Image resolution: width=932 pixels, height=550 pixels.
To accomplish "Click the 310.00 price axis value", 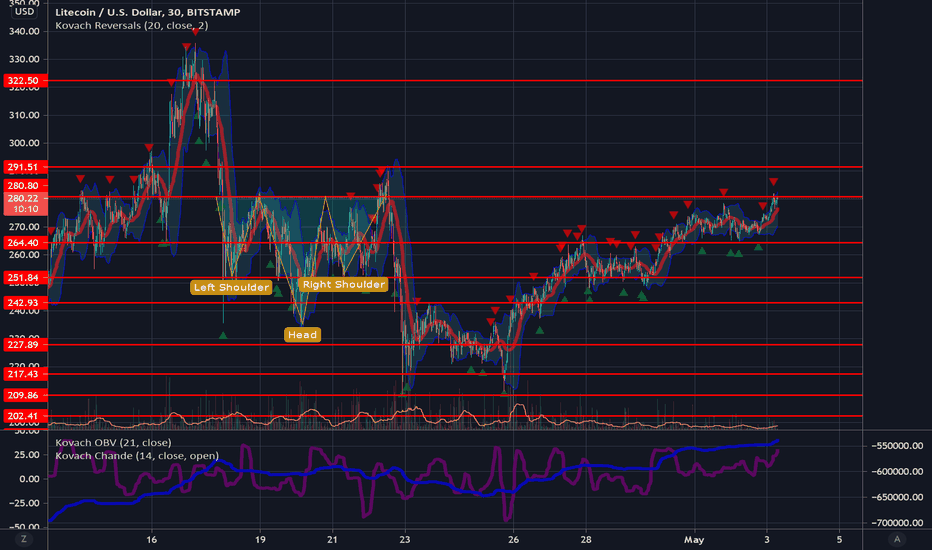I will tap(24, 115).
